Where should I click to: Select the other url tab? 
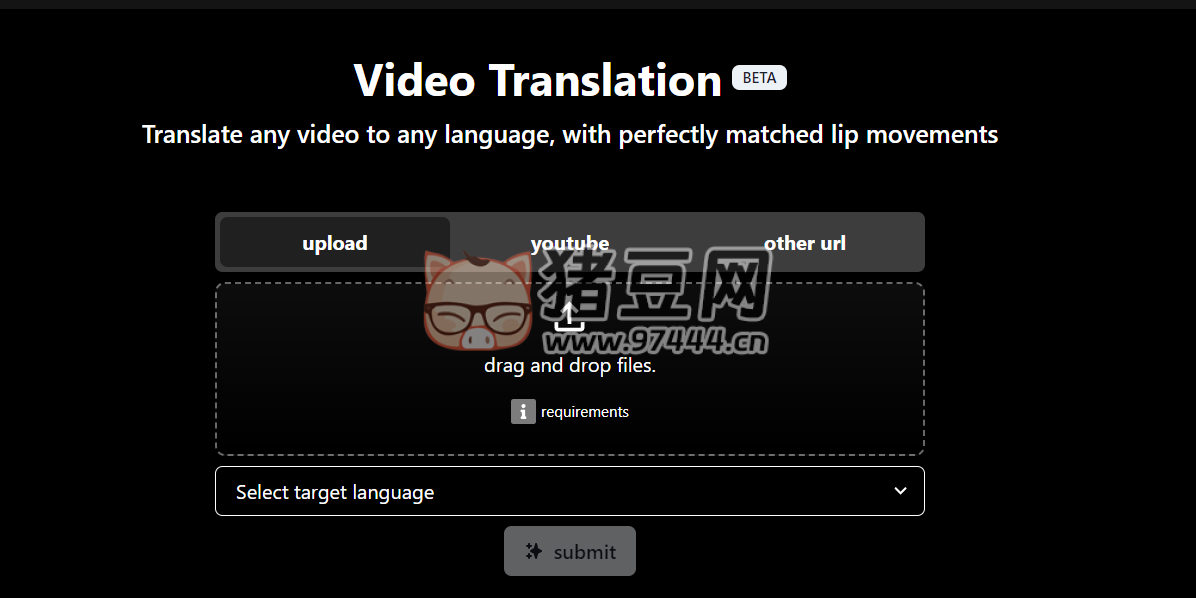click(805, 243)
